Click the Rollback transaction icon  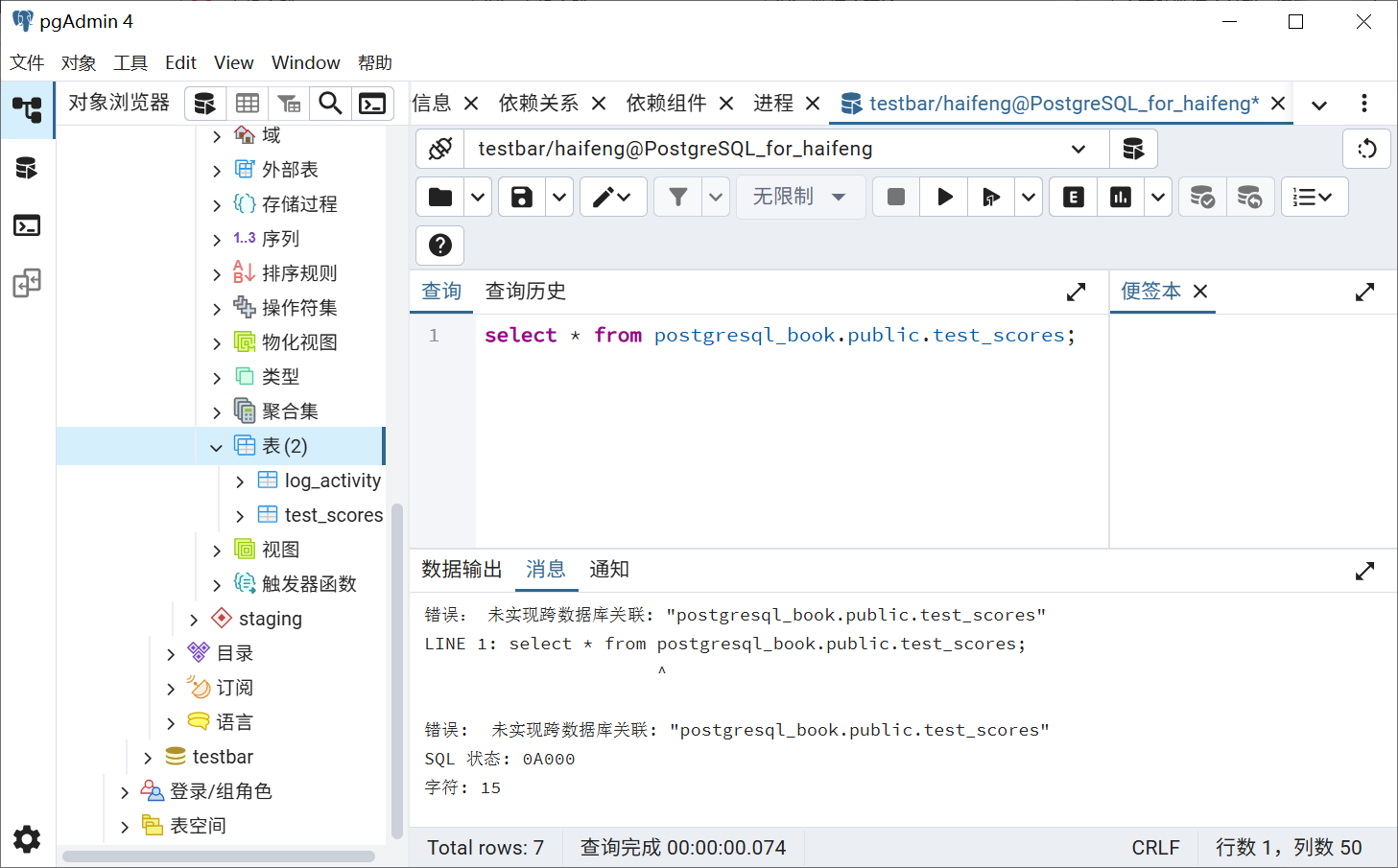click(x=1249, y=197)
